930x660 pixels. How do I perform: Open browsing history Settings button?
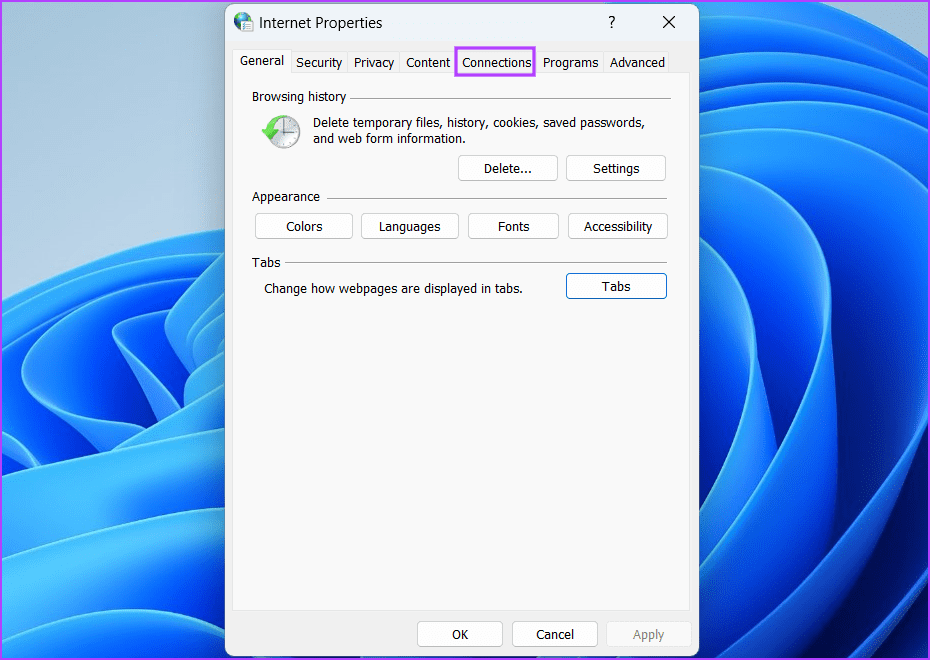pos(616,168)
